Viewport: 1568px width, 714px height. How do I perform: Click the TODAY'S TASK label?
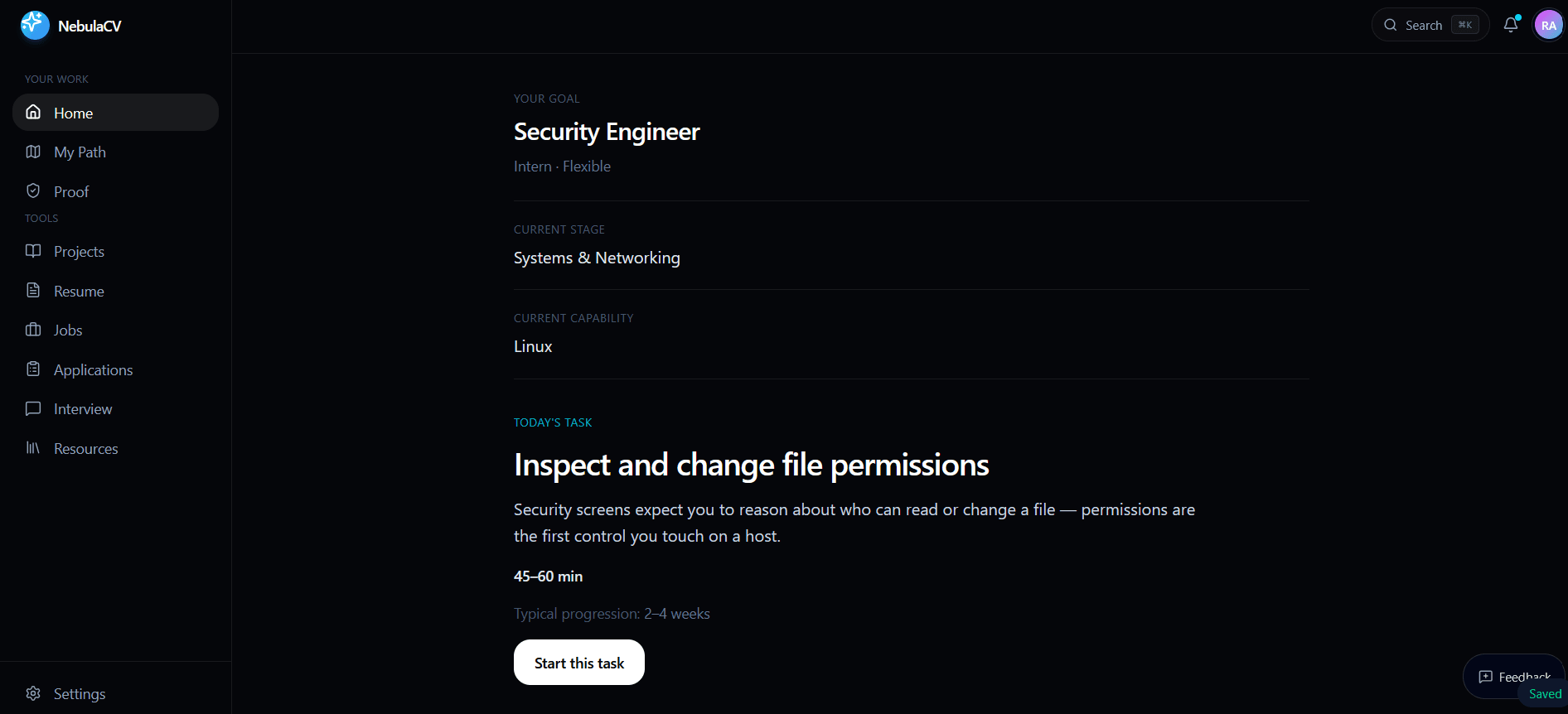[553, 422]
